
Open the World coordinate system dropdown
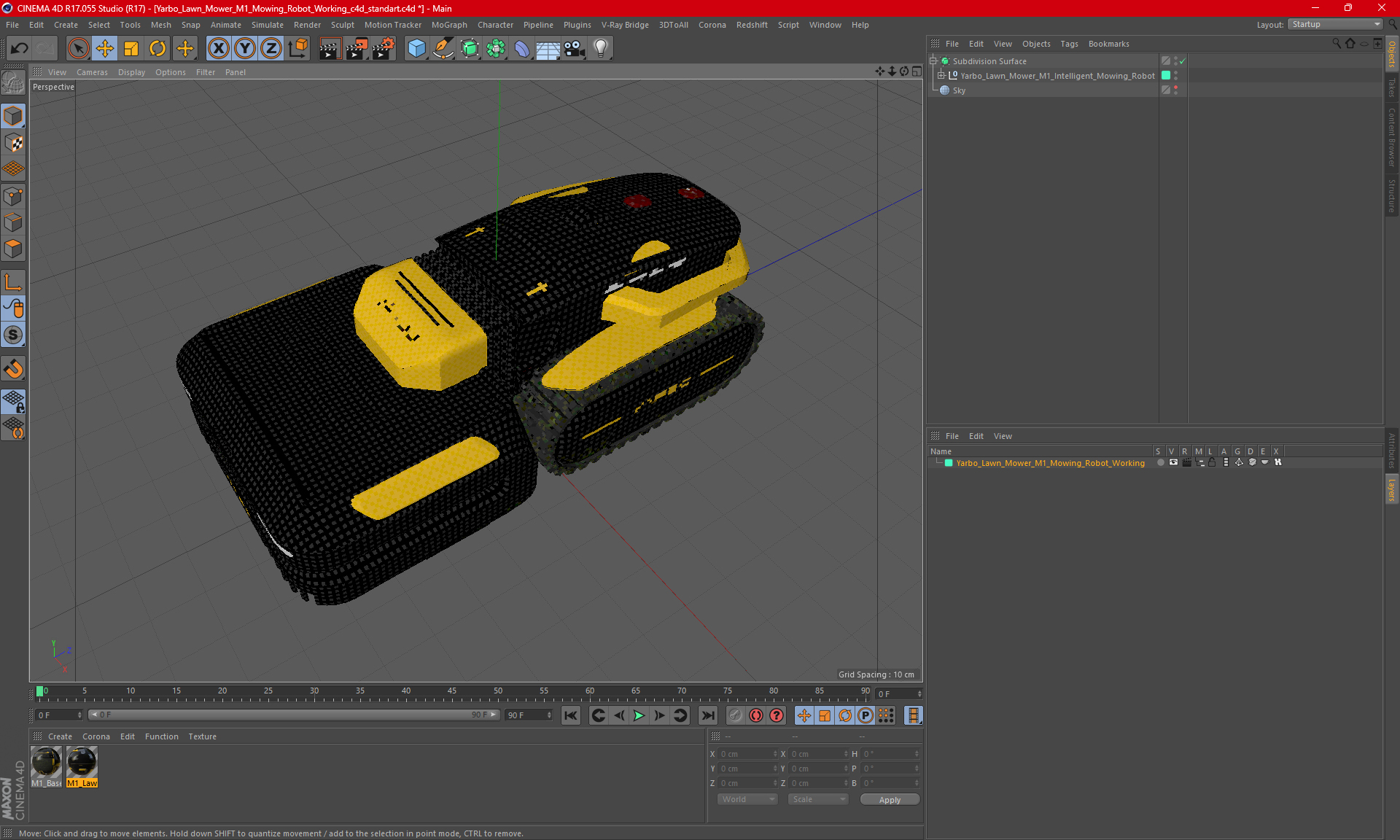(747, 799)
